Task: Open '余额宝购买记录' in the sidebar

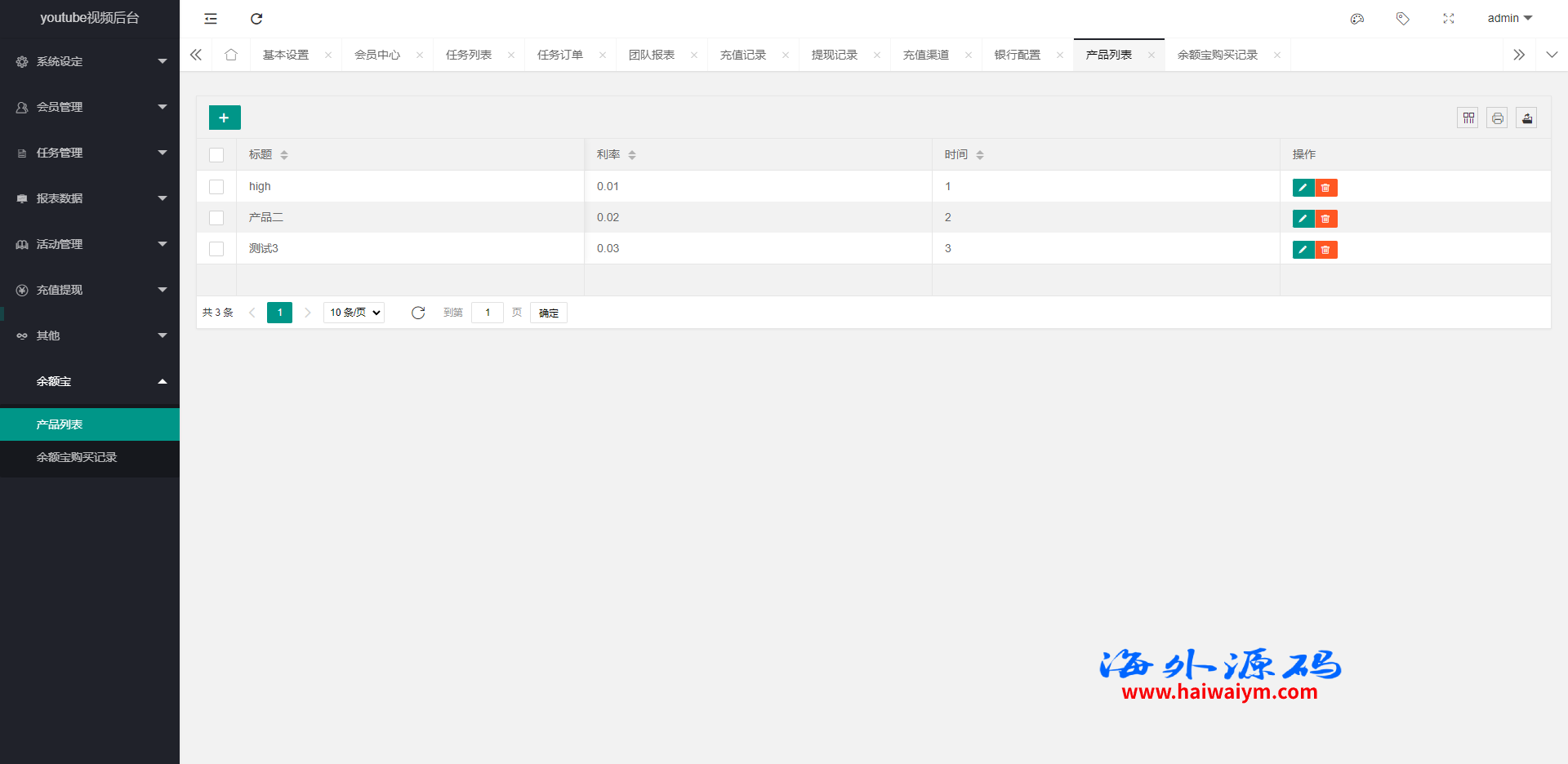Action: (77, 457)
